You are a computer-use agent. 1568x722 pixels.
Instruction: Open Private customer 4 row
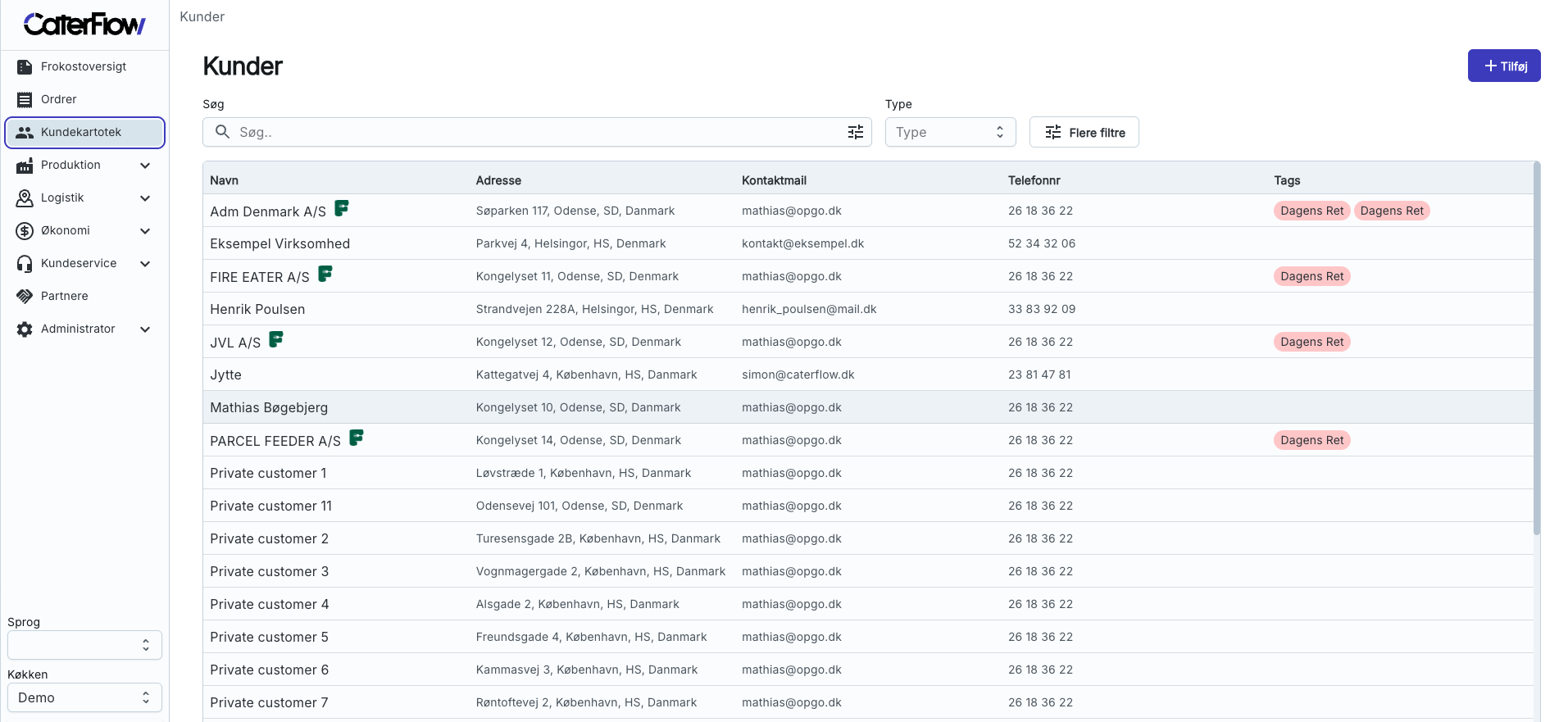pyautogui.click(x=868, y=604)
